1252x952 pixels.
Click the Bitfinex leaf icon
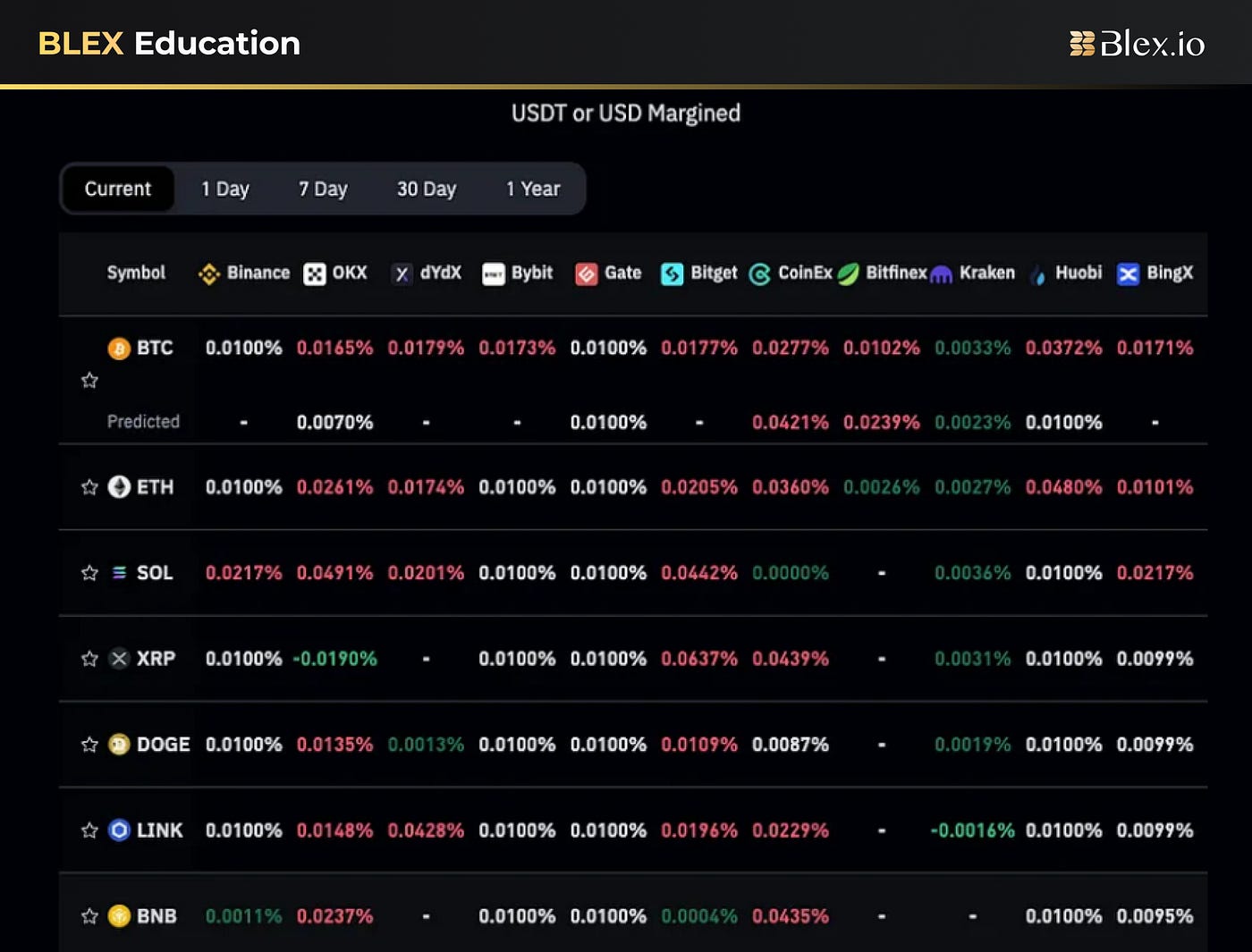[x=849, y=274]
